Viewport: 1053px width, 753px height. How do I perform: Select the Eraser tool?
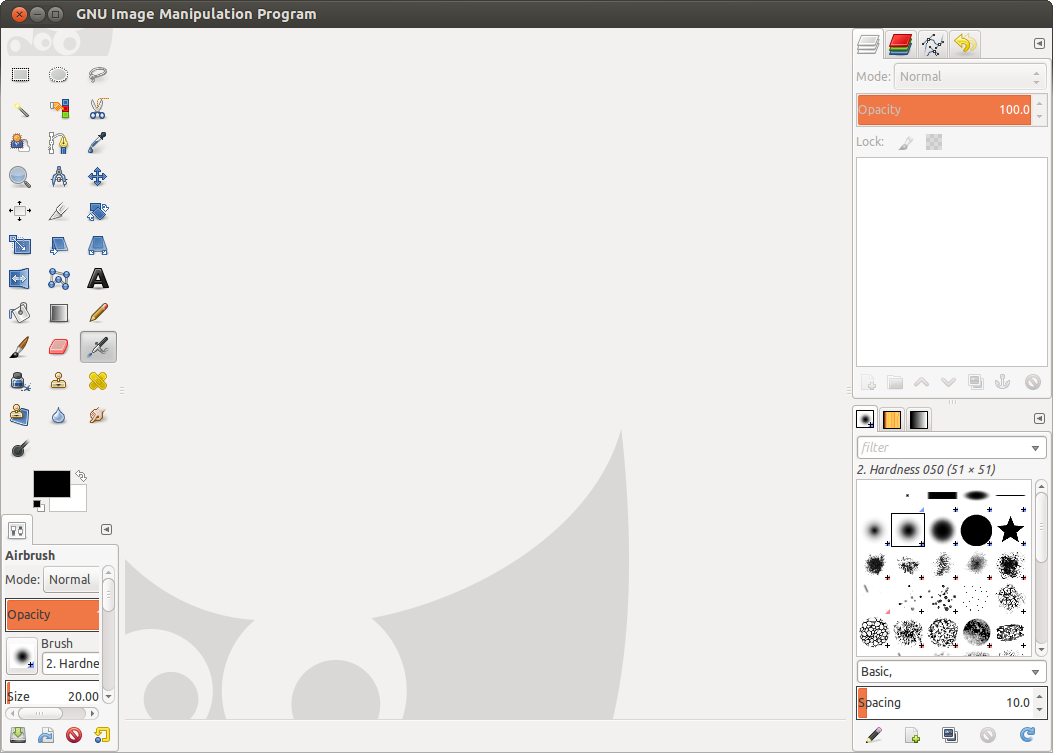click(59, 347)
